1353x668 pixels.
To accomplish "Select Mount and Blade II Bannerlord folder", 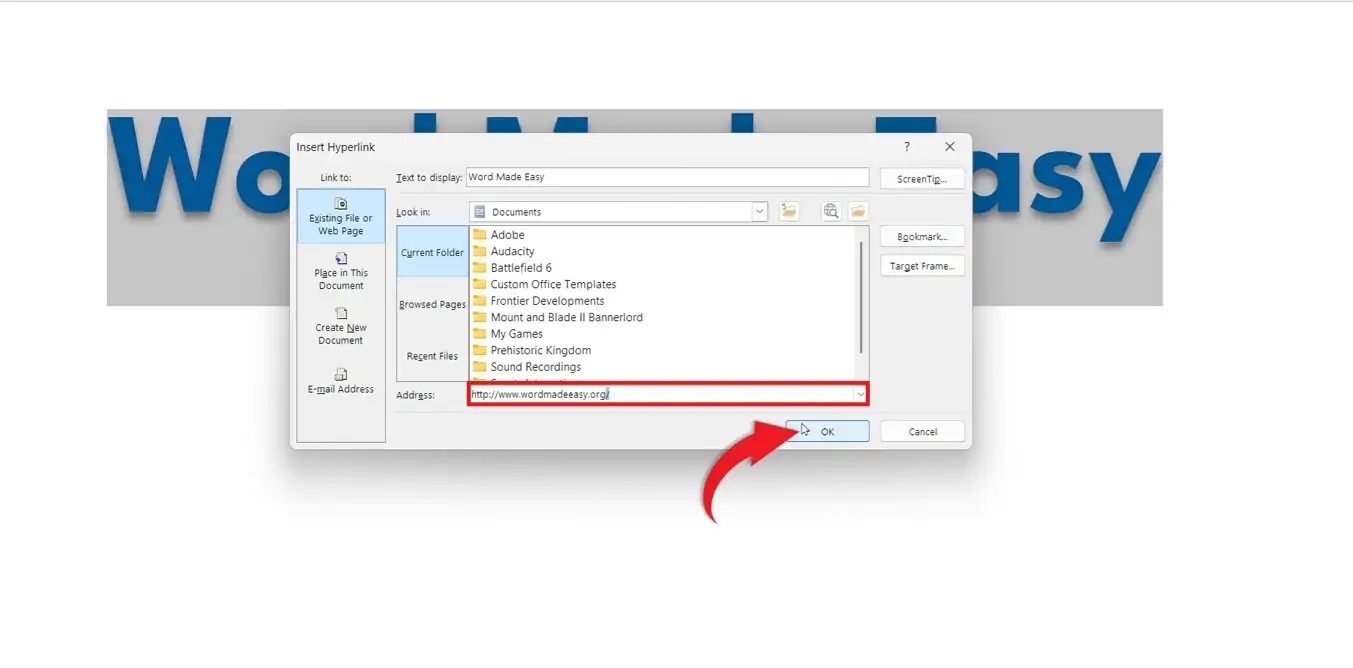I will pos(557,317).
